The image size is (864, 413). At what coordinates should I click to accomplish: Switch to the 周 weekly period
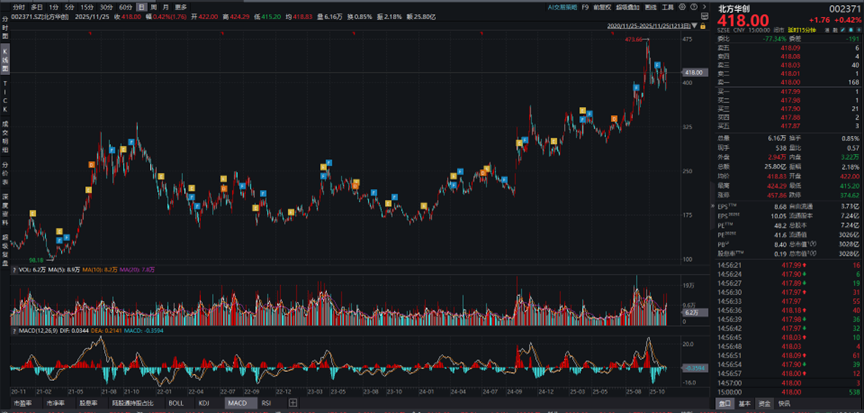154,6
